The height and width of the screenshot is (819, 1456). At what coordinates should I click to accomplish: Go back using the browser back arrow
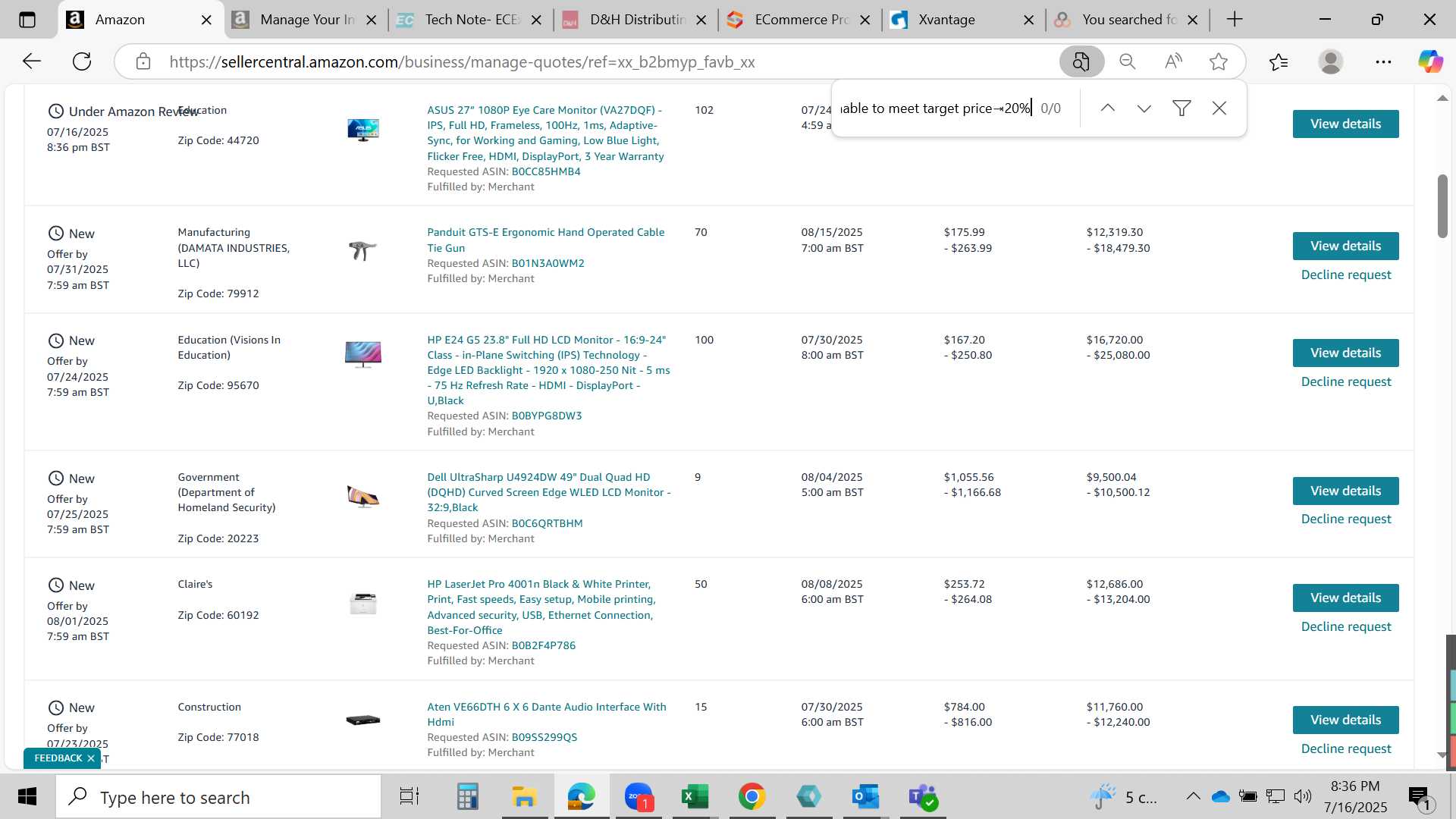(31, 61)
